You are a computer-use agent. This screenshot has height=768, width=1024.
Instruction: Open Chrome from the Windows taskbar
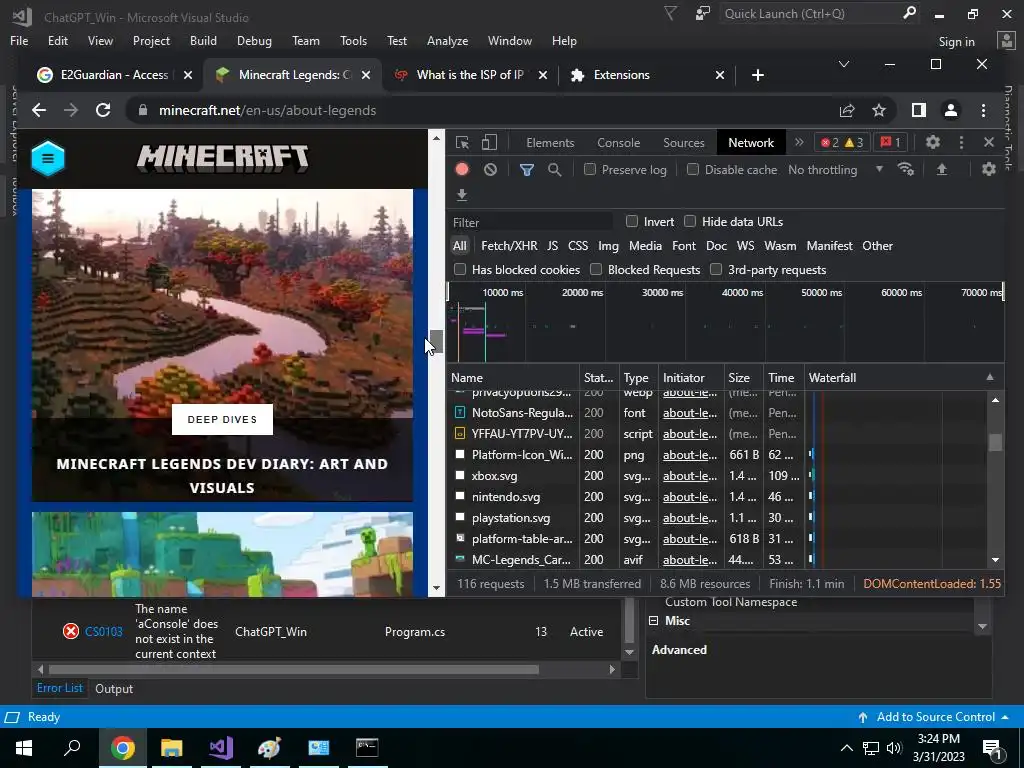122,748
